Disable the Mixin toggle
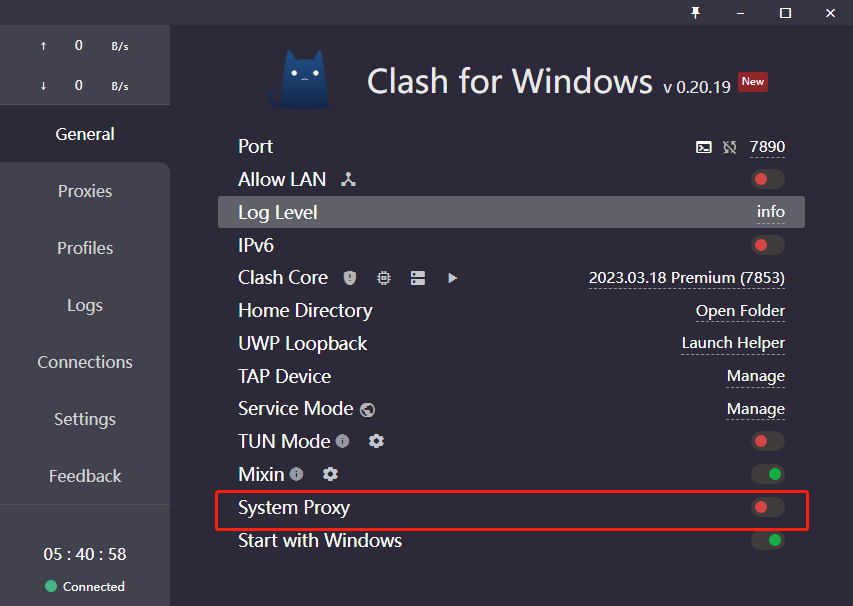The image size is (853, 606). pos(768,474)
